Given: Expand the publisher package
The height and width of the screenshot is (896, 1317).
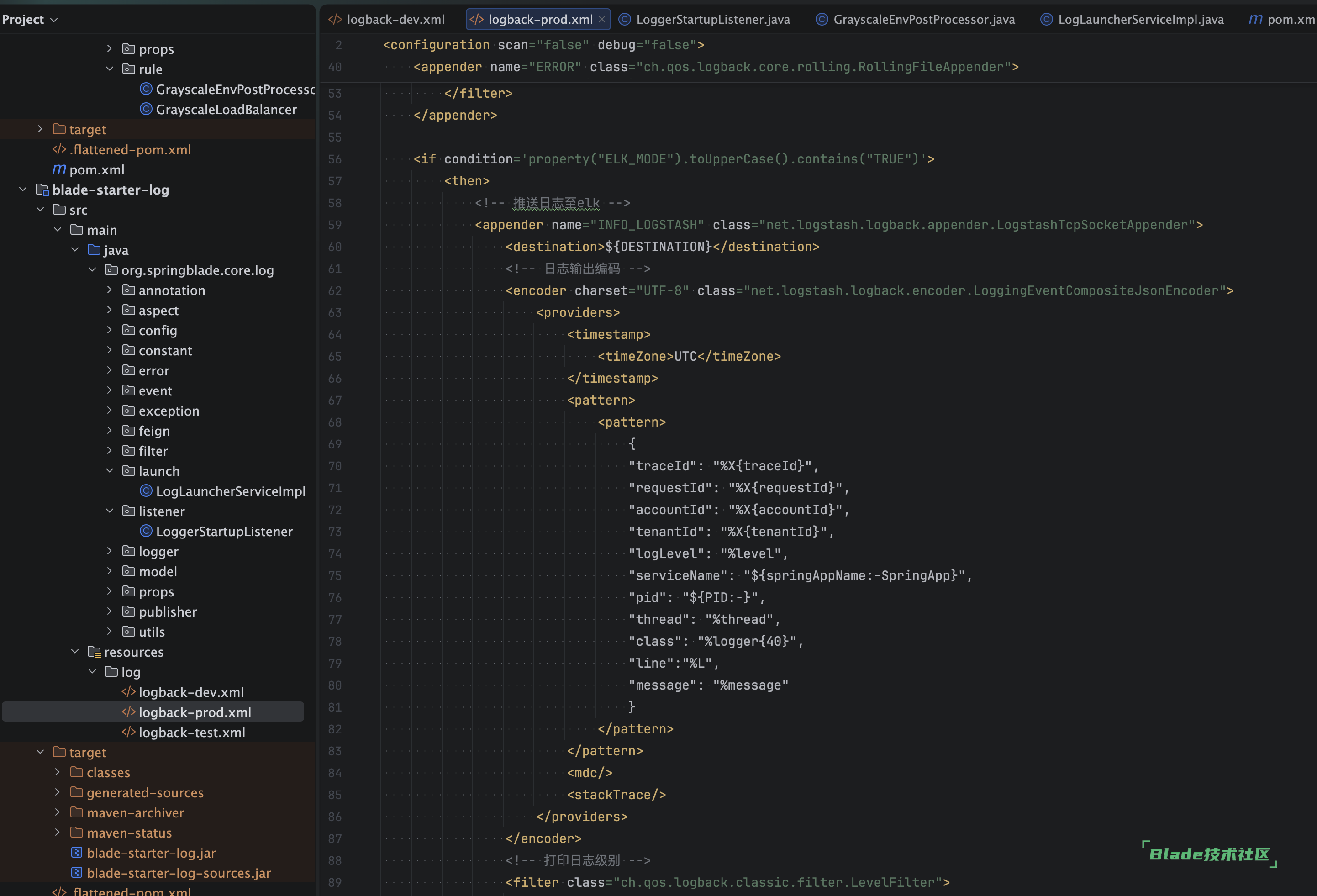Looking at the screenshot, I should [x=110, y=611].
